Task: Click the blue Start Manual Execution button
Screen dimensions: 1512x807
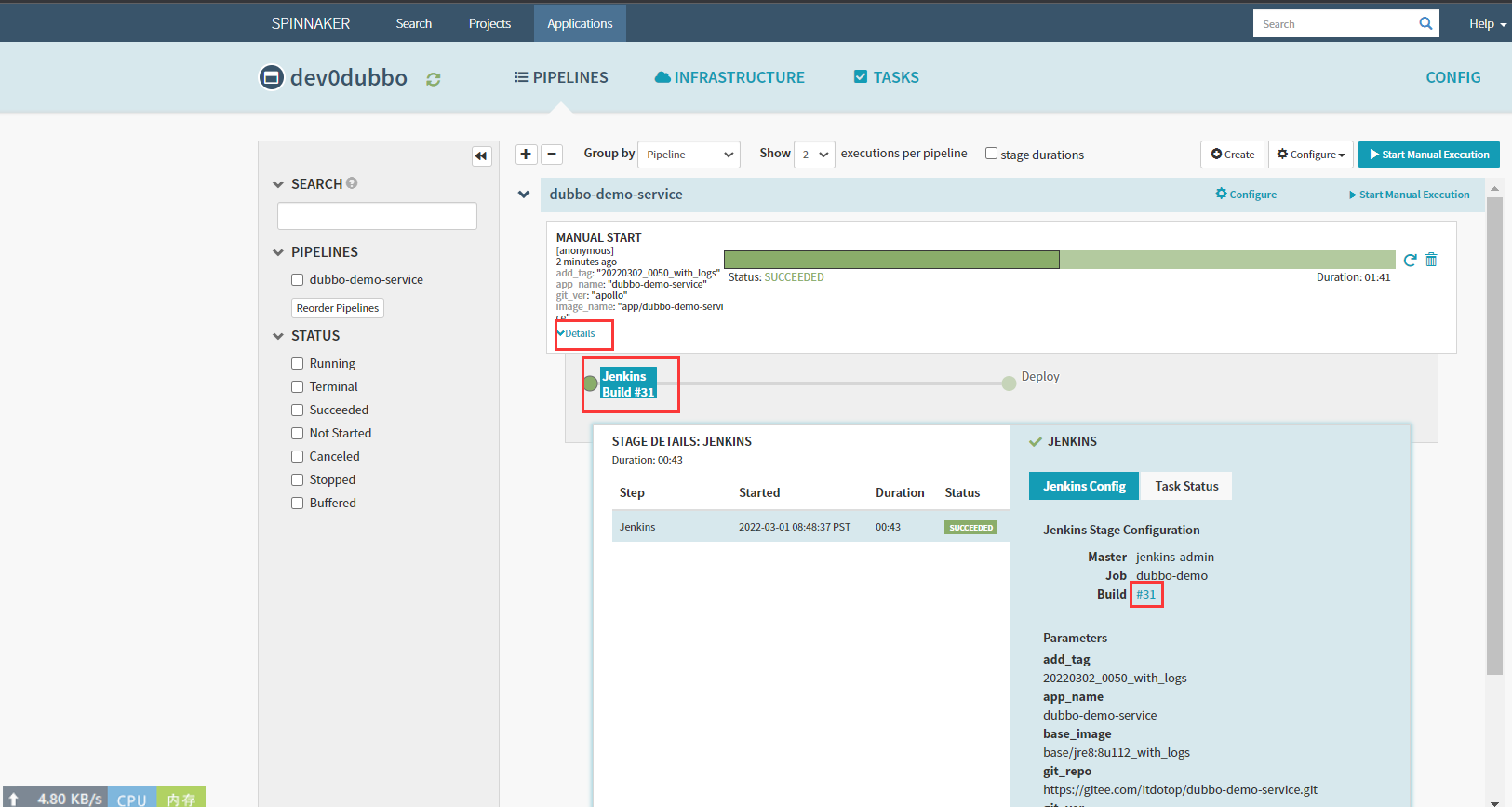Action: click(x=1429, y=155)
